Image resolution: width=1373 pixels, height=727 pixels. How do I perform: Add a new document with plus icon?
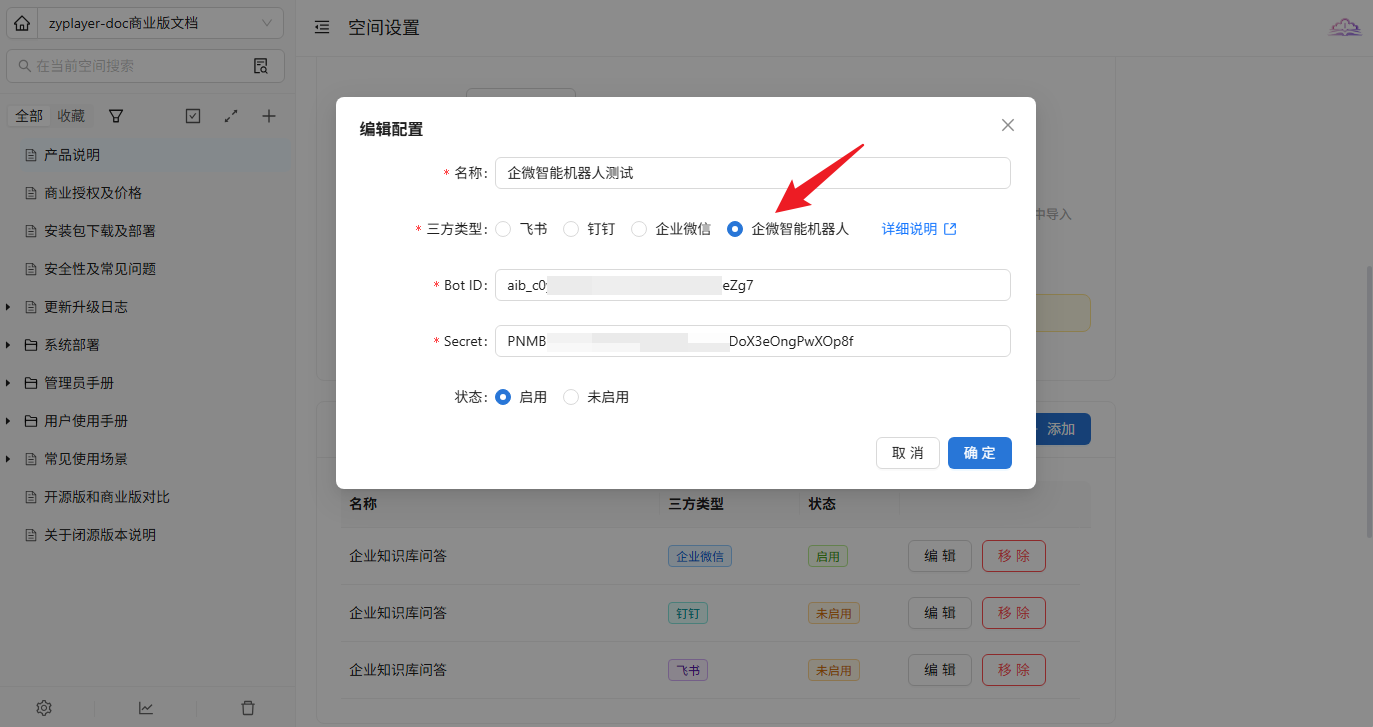coord(269,116)
